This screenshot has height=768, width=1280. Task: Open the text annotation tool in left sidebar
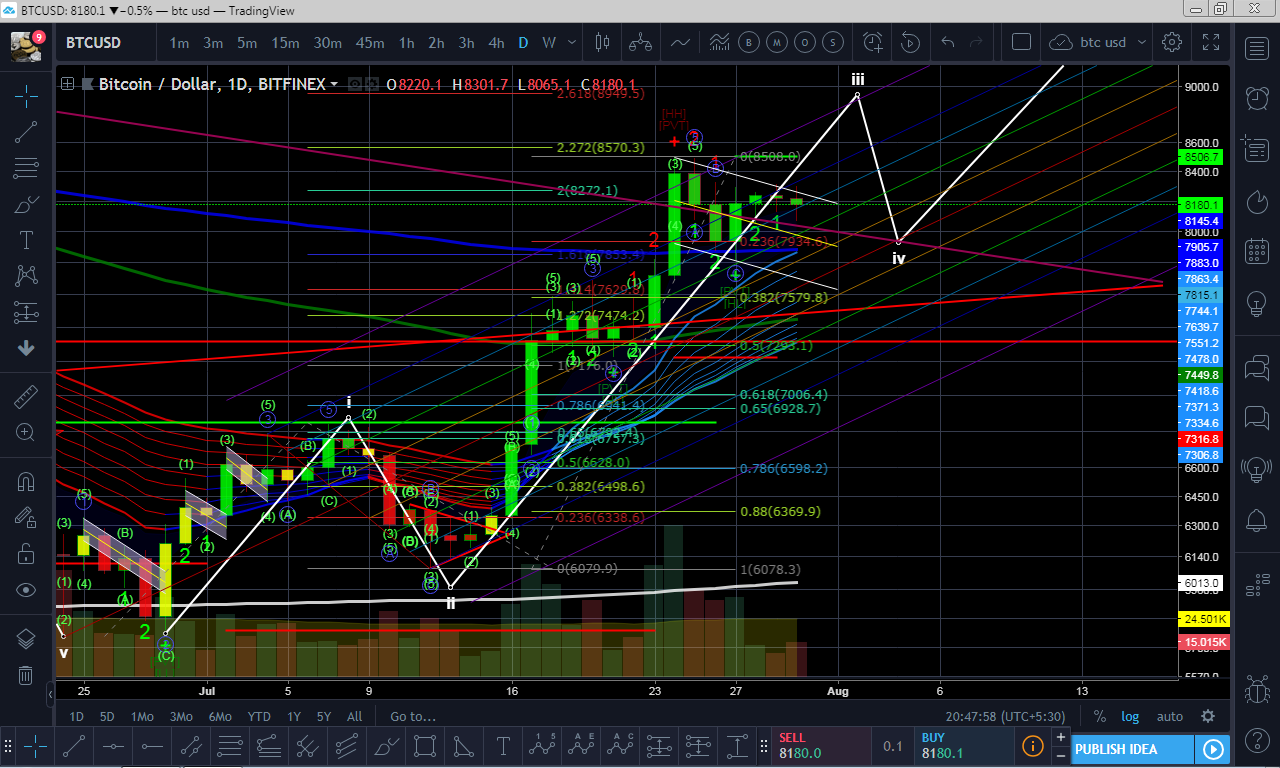26,240
